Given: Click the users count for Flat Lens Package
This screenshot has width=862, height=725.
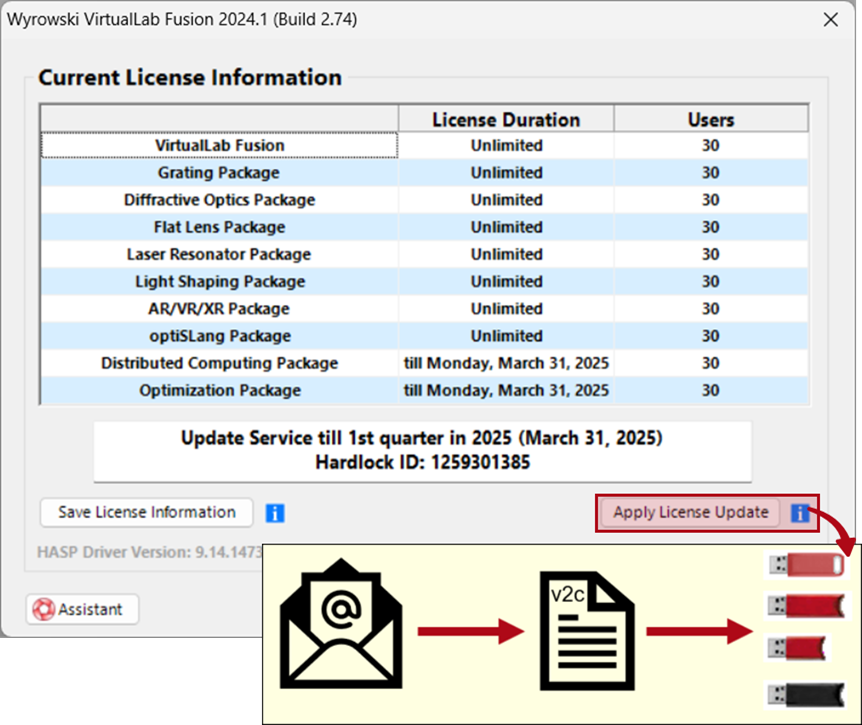Looking at the screenshot, I should click(x=711, y=227).
